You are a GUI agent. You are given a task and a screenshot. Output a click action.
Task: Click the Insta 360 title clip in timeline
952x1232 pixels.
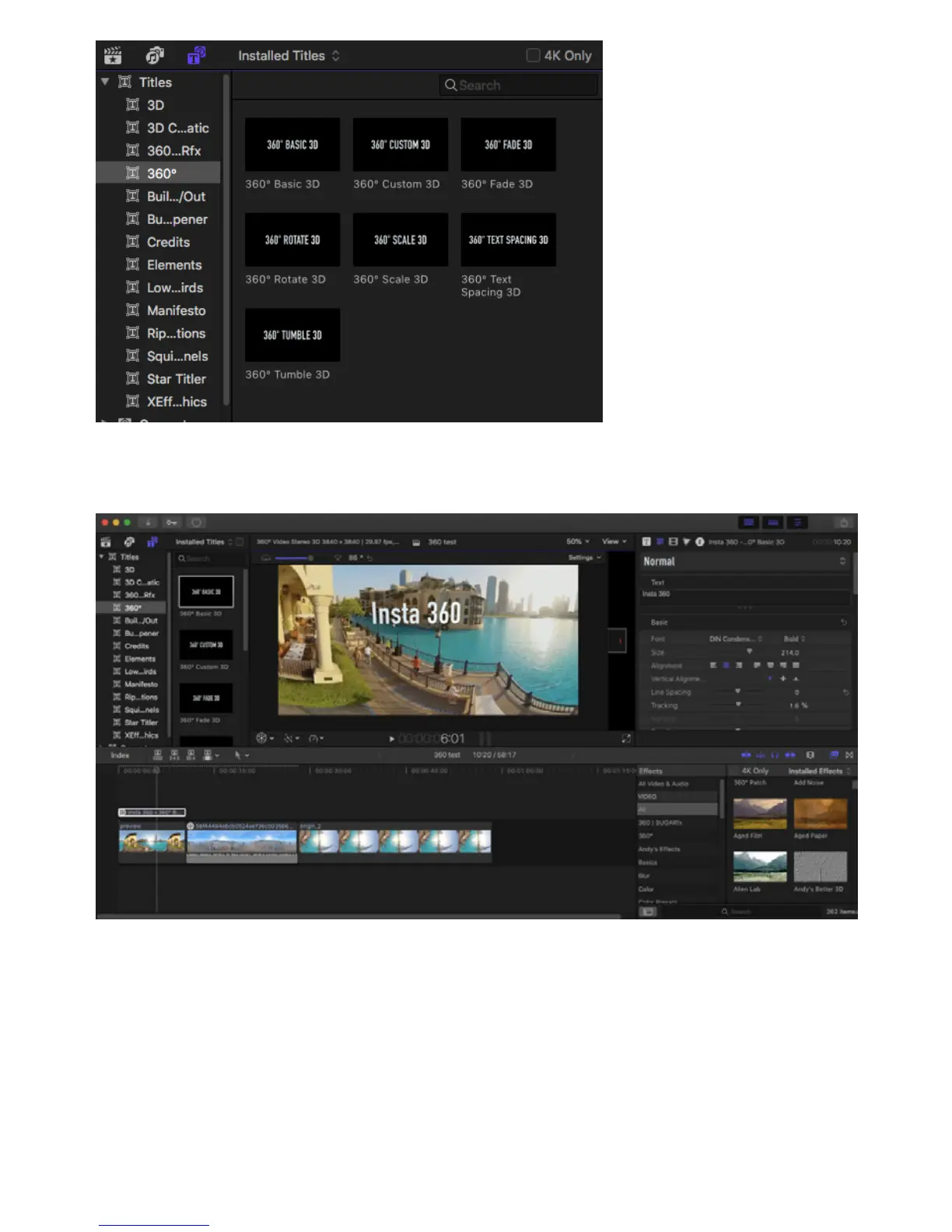[x=152, y=812]
